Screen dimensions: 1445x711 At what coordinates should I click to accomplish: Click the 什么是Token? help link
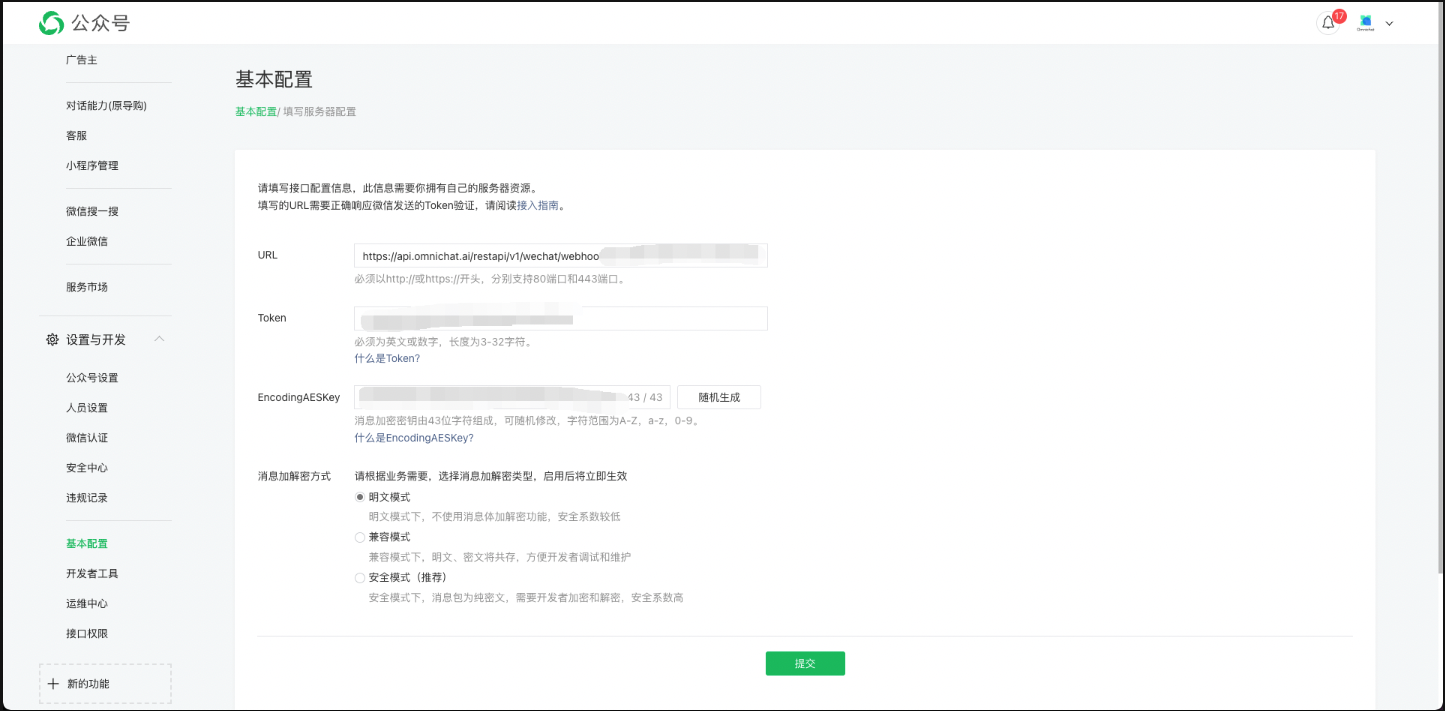pyautogui.click(x=387, y=358)
